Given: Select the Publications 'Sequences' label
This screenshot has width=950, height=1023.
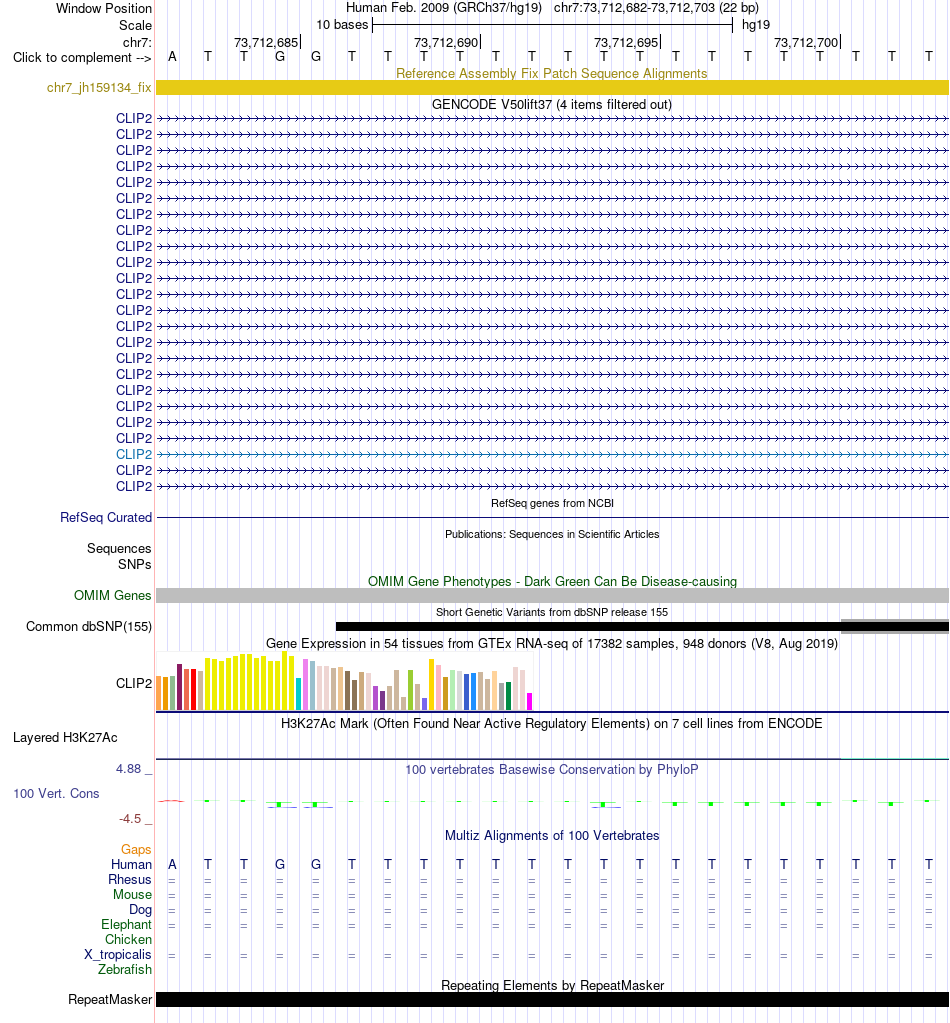Looking at the screenshot, I should click(x=119, y=549).
